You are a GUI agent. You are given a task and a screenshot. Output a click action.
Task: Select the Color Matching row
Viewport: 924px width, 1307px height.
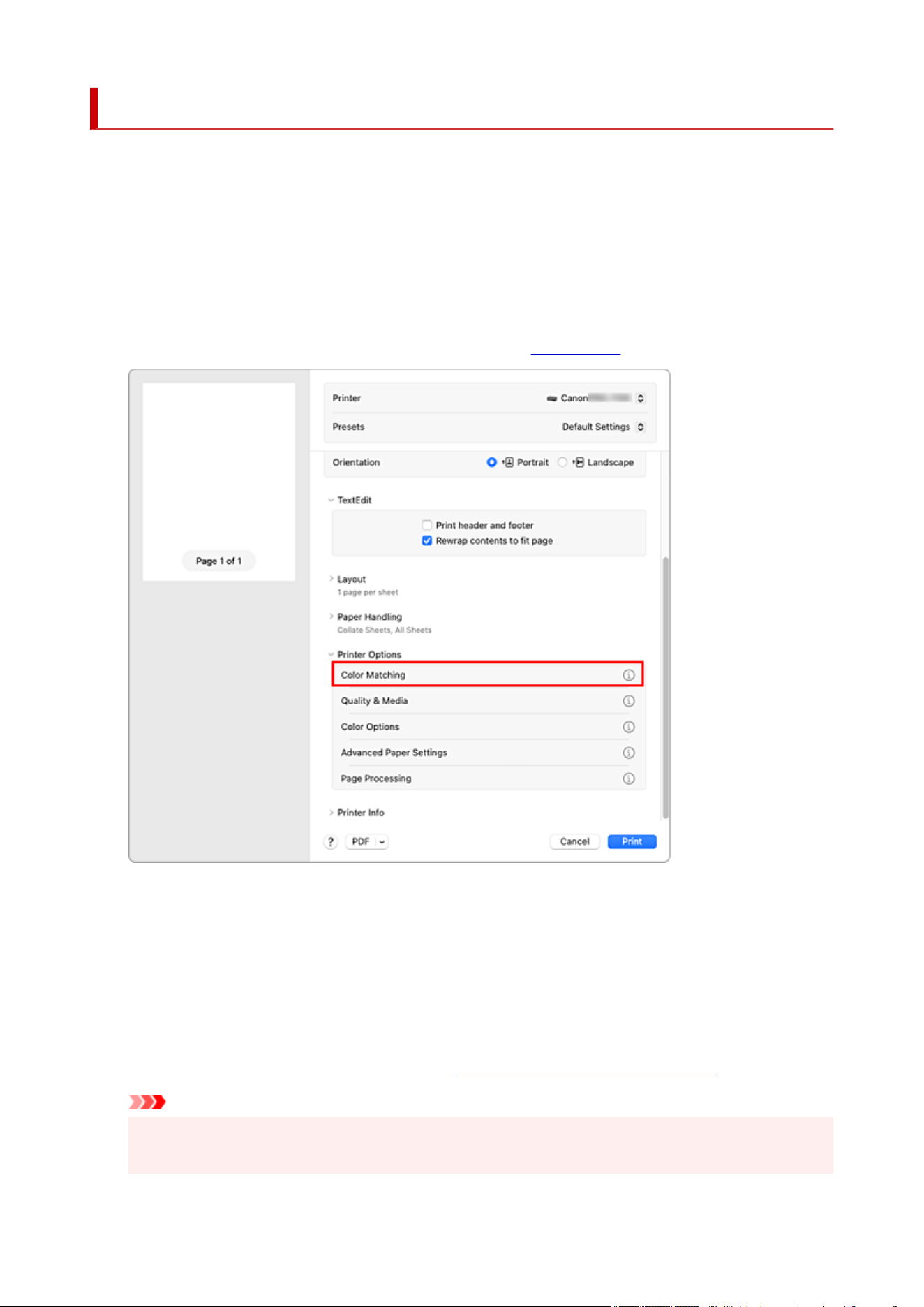pyautogui.click(x=487, y=674)
